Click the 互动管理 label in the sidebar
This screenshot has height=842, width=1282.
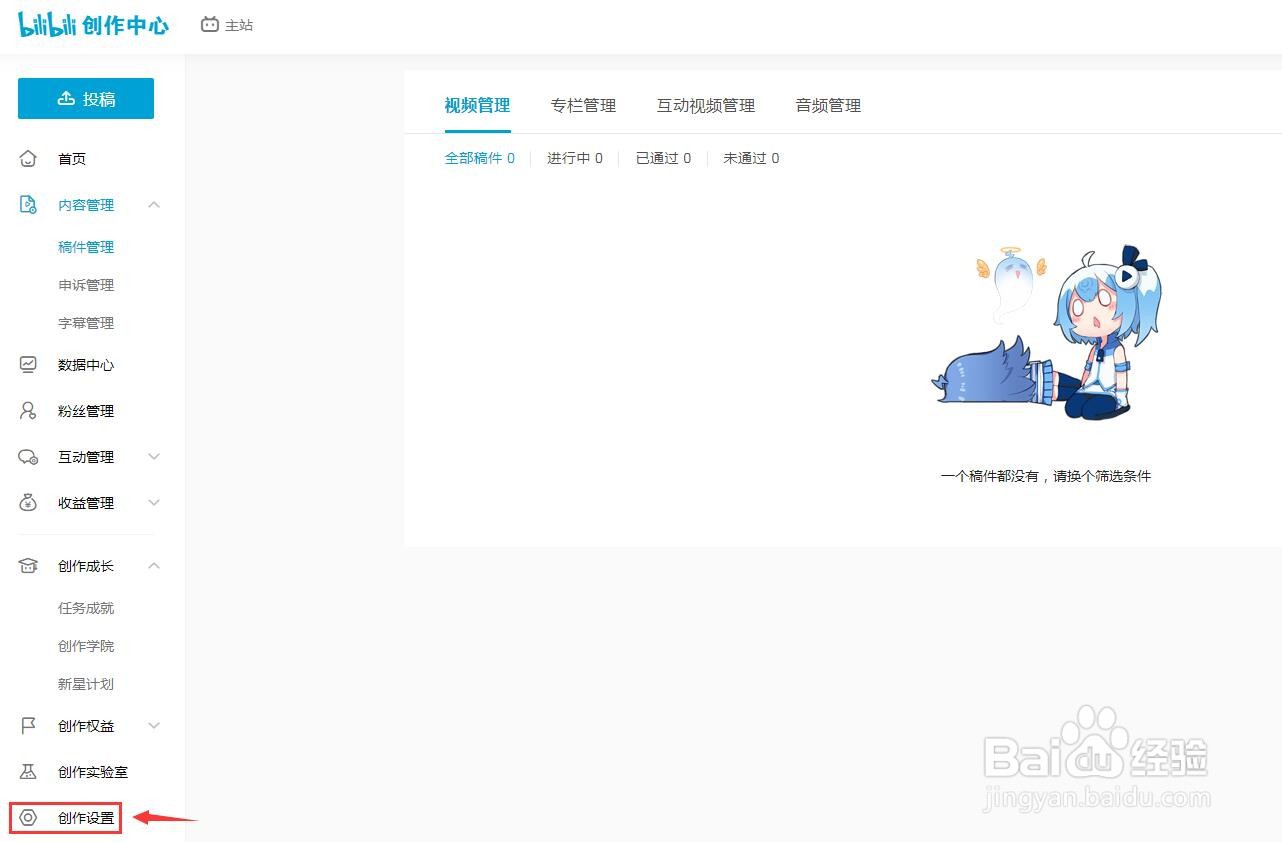click(x=86, y=457)
